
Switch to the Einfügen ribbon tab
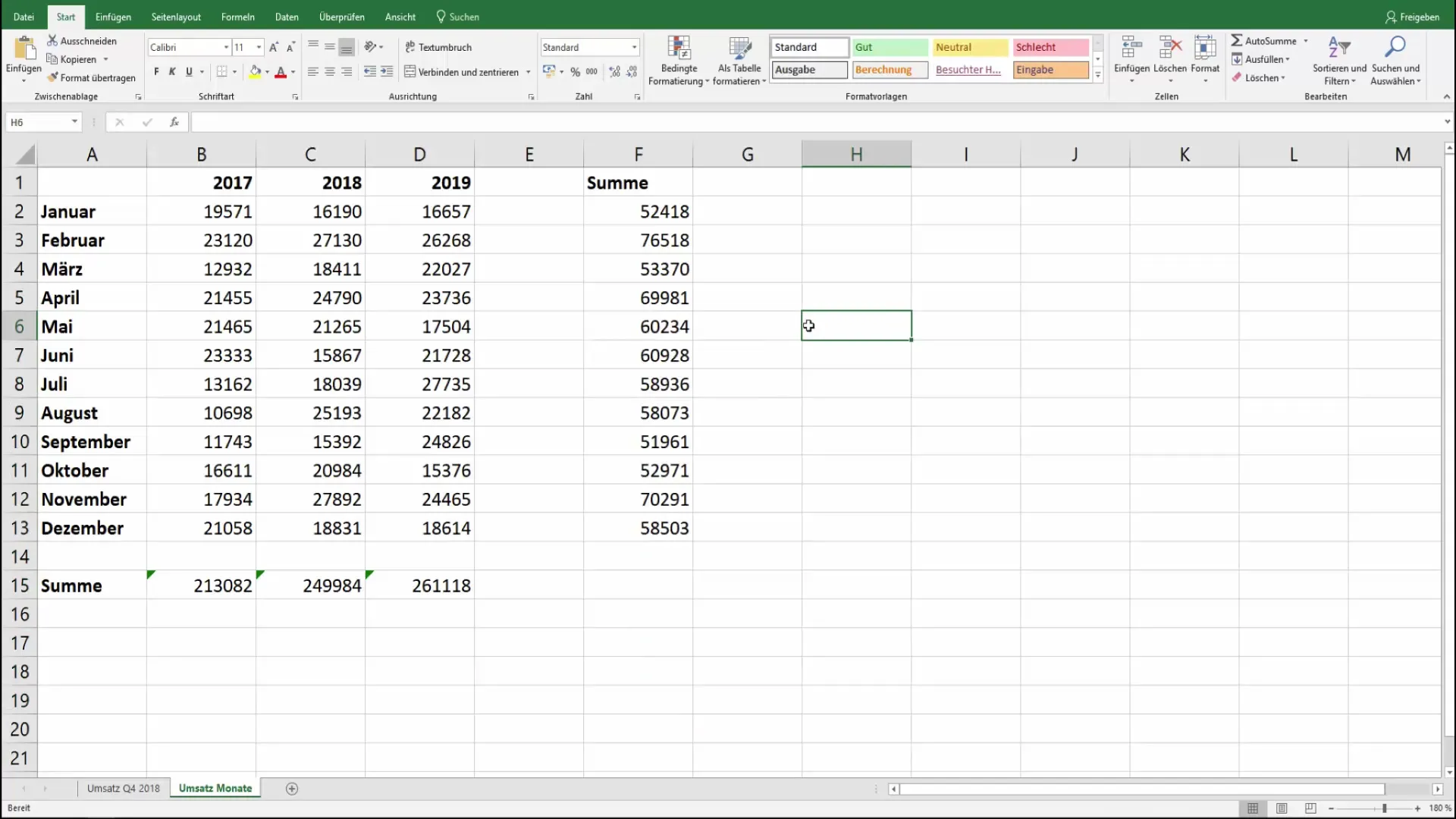coord(113,17)
